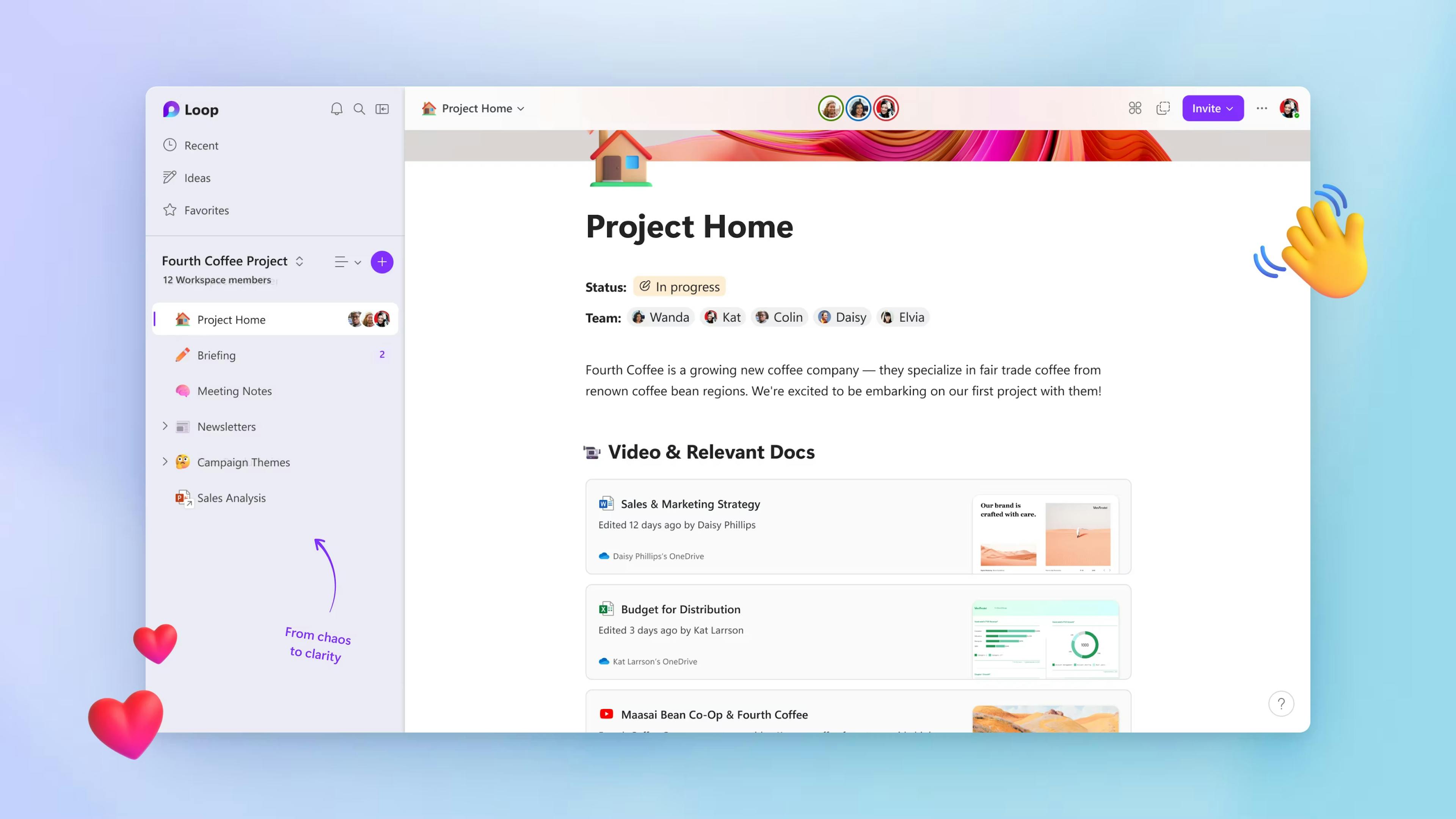1456x819 pixels.
Task: Expand the Campaign Themes section
Action: pos(163,461)
